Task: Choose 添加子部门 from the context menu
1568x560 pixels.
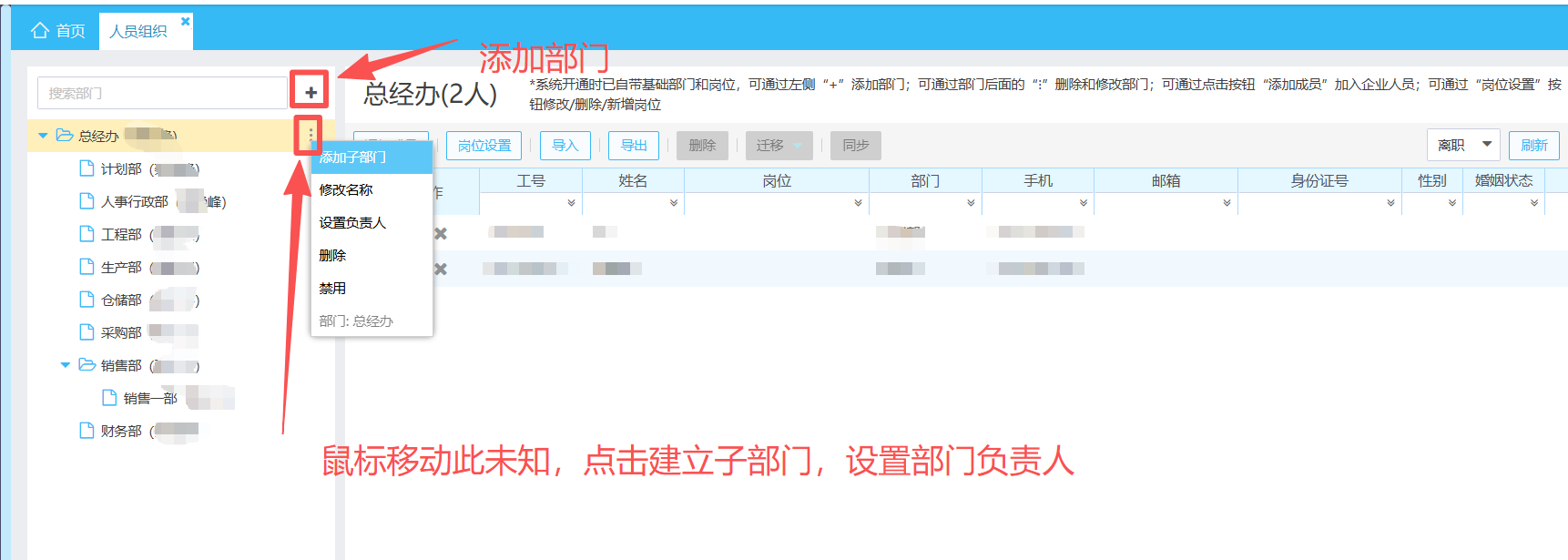Action: (372, 158)
